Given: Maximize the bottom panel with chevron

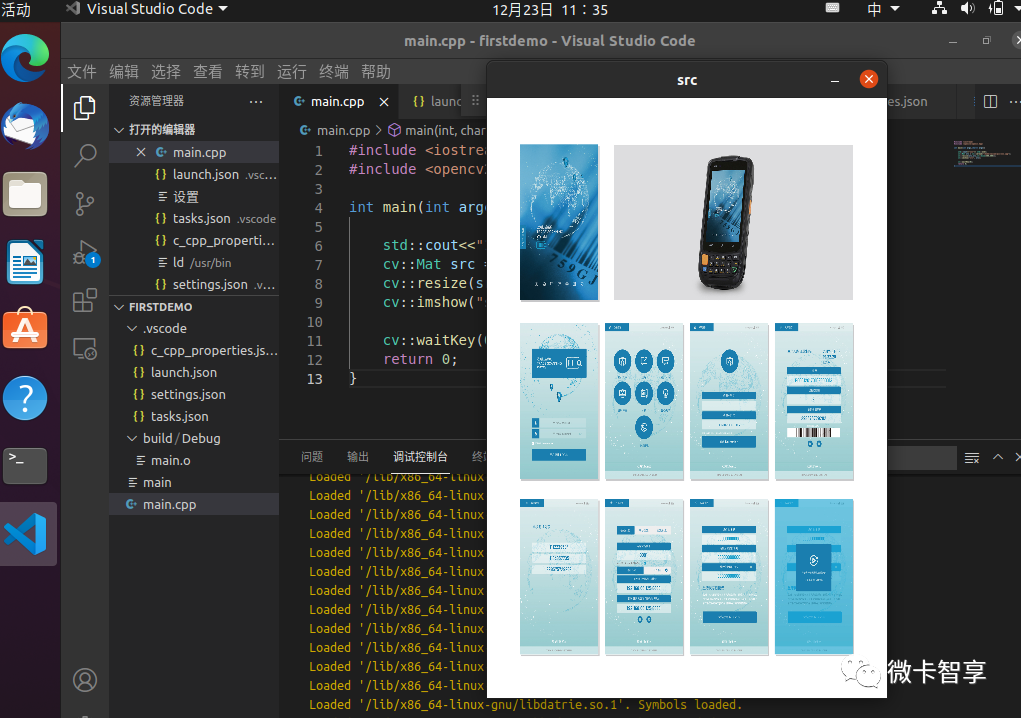Looking at the screenshot, I should pyautogui.click(x=998, y=457).
